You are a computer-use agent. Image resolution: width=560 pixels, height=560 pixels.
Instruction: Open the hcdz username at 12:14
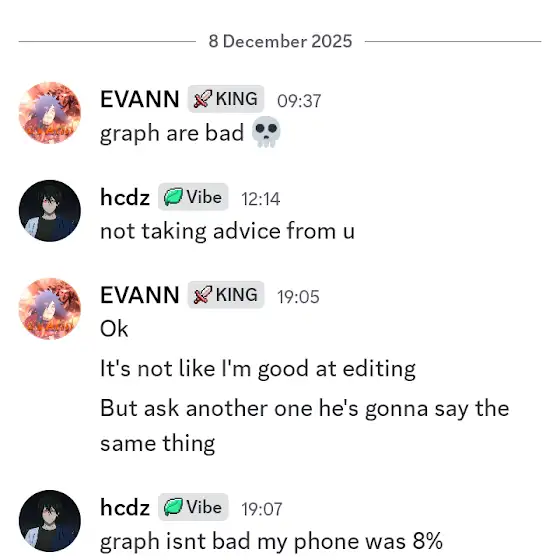125,197
